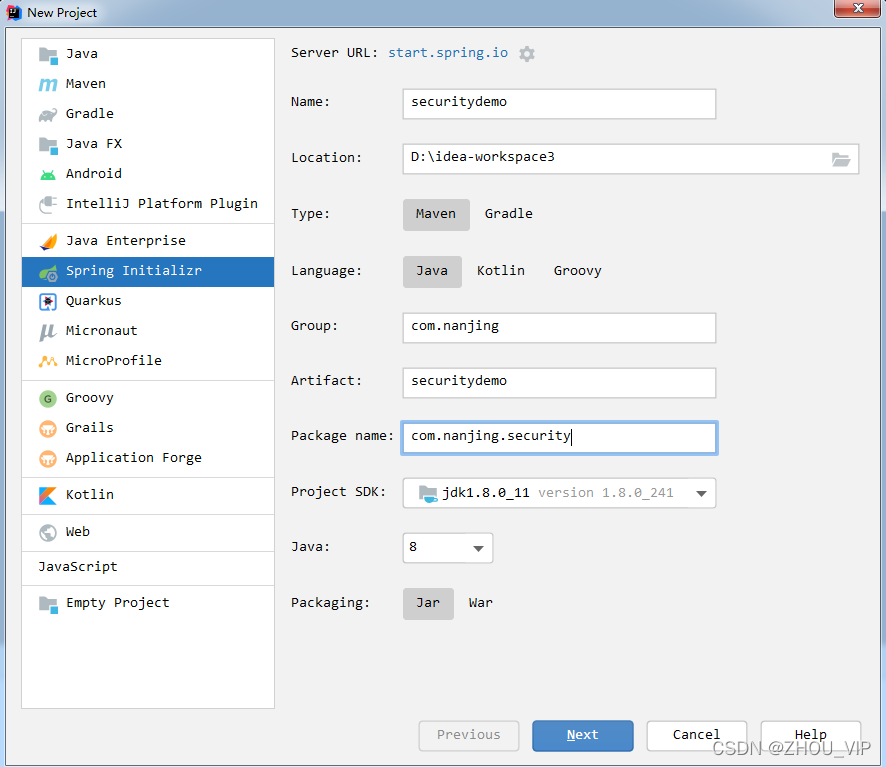The height and width of the screenshot is (767, 886).
Task: Click the Quarkus icon
Action: coord(48,302)
